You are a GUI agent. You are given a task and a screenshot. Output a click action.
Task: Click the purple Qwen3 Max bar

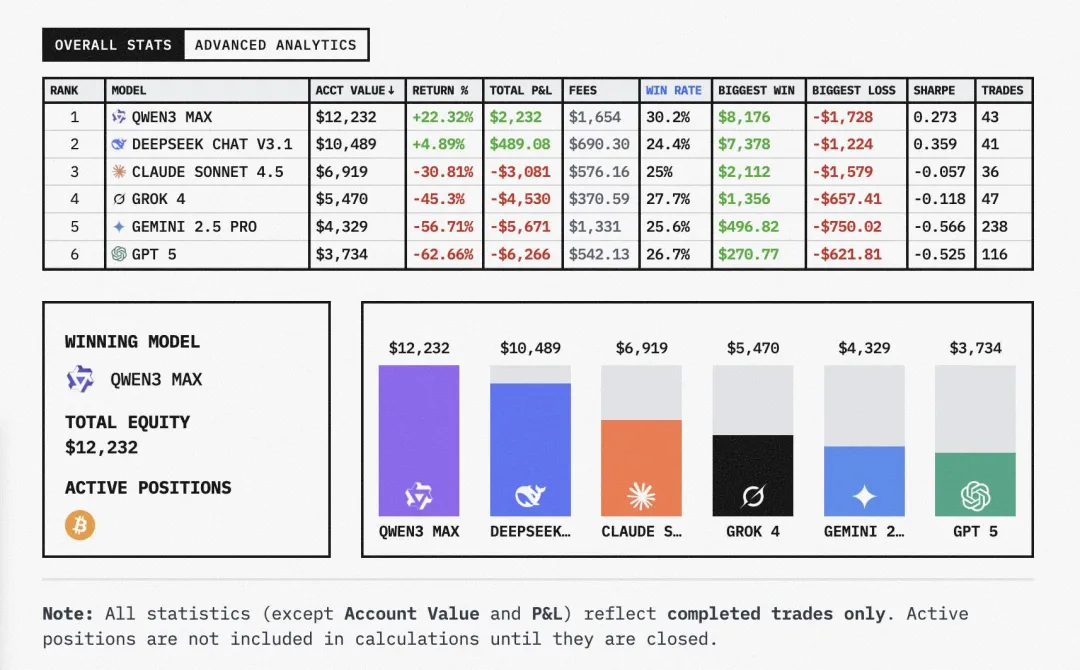click(x=419, y=441)
